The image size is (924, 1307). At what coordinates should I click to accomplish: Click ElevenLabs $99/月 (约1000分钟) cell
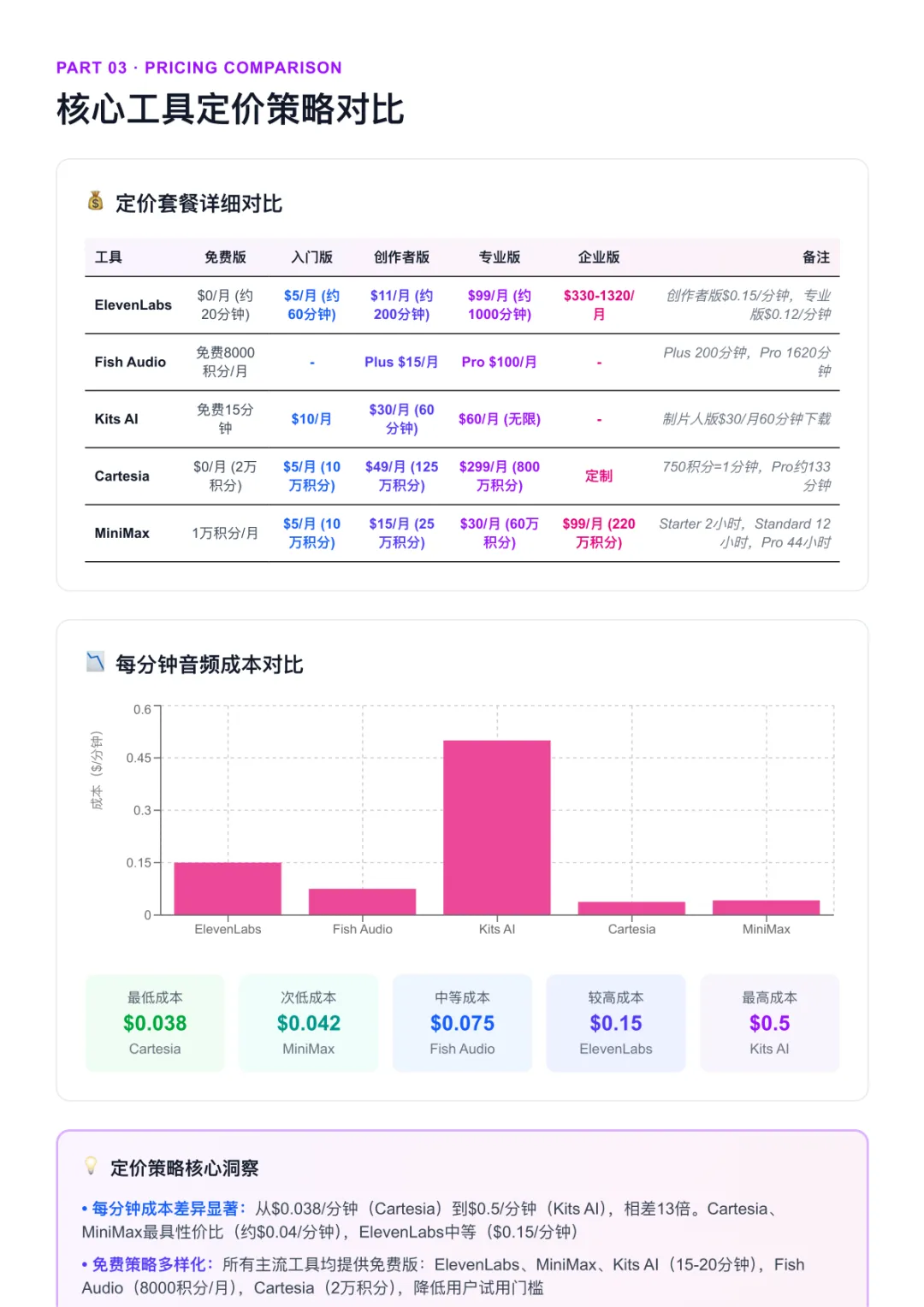click(500, 305)
